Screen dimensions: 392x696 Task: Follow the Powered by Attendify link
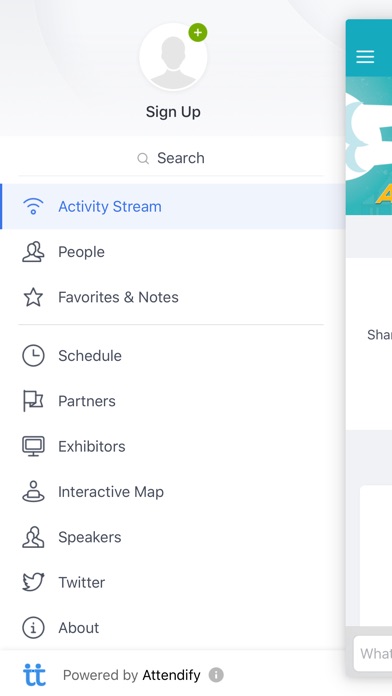click(x=131, y=675)
